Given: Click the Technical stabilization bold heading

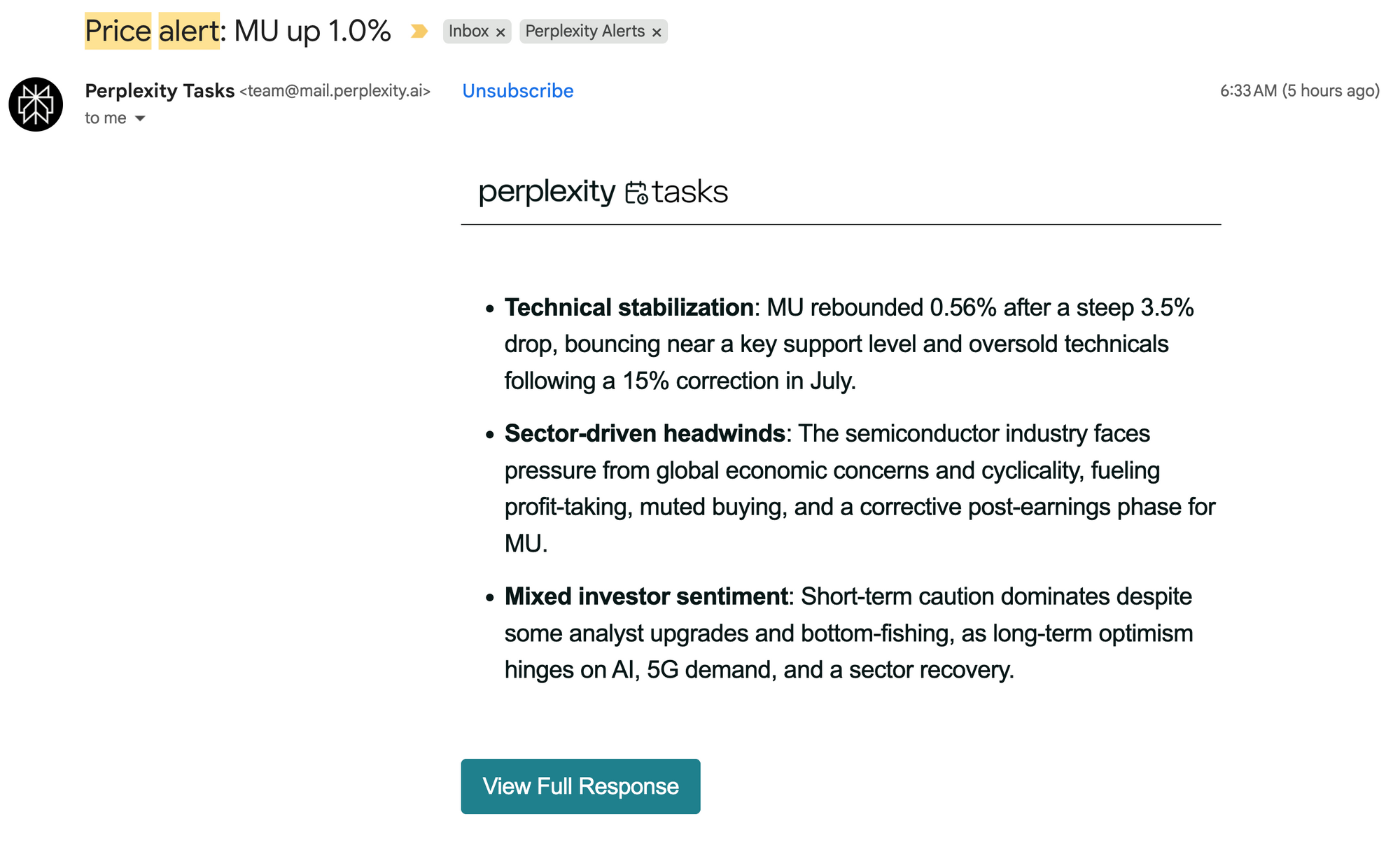Looking at the screenshot, I should coord(629,307).
